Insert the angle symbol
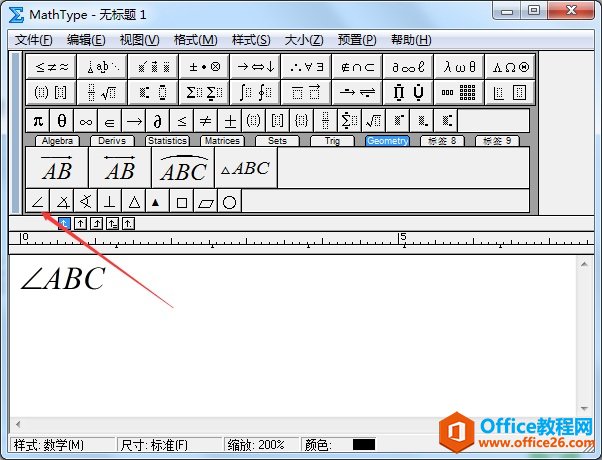This screenshot has height=460, width=602. [38, 201]
